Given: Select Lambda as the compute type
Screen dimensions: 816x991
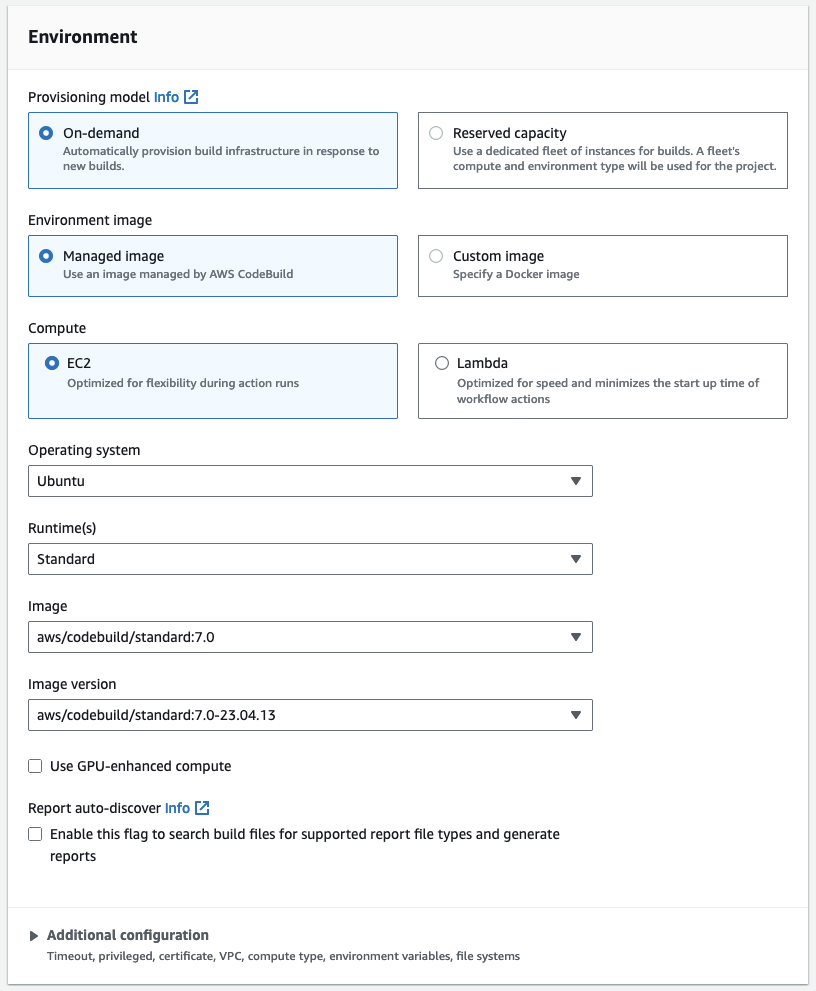Looking at the screenshot, I should pos(442,364).
